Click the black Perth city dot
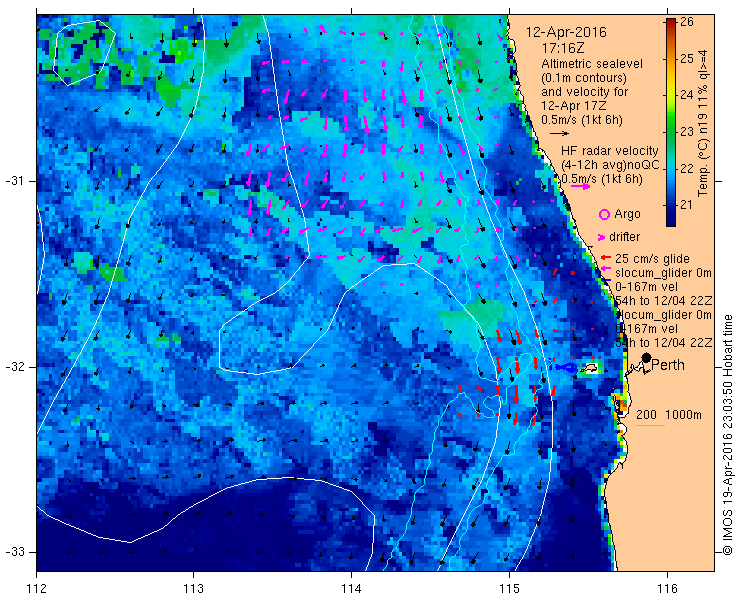 pyautogui.click(x=647, y=358)
